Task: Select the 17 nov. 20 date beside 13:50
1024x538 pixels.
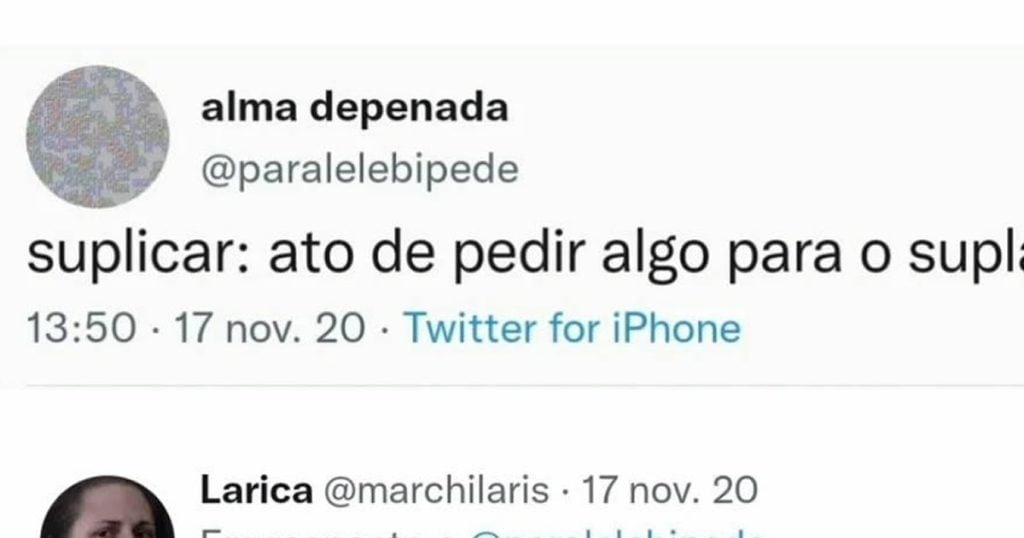Action: pyautogui.click(x=269, y=328)
